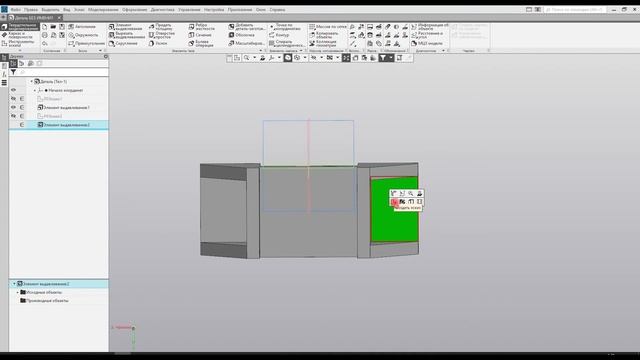
Task: Click the Масштабирование tool
Action: [x=247, y=43]
